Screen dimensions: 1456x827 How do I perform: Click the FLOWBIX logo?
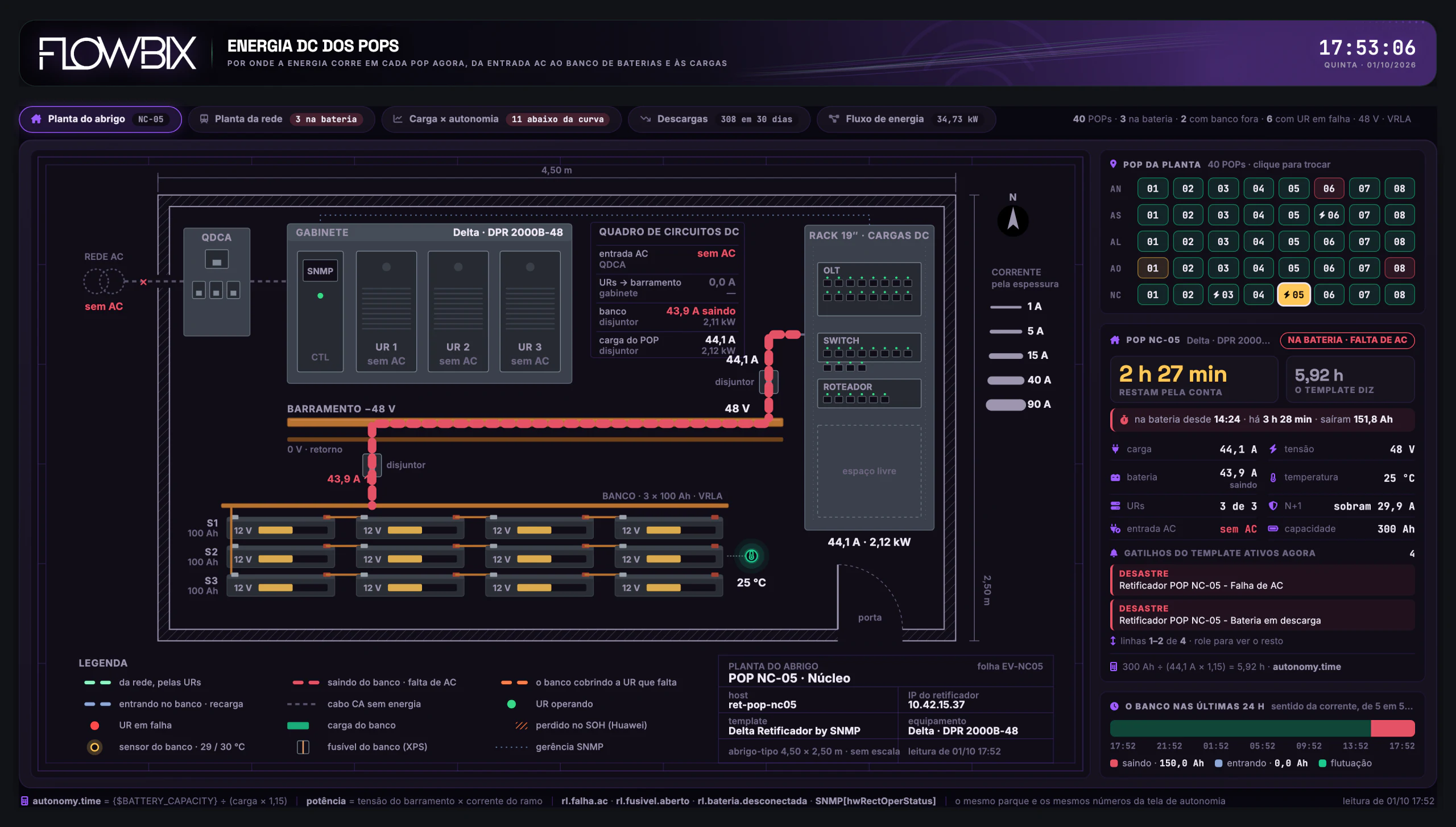click(x=118, y=53)
